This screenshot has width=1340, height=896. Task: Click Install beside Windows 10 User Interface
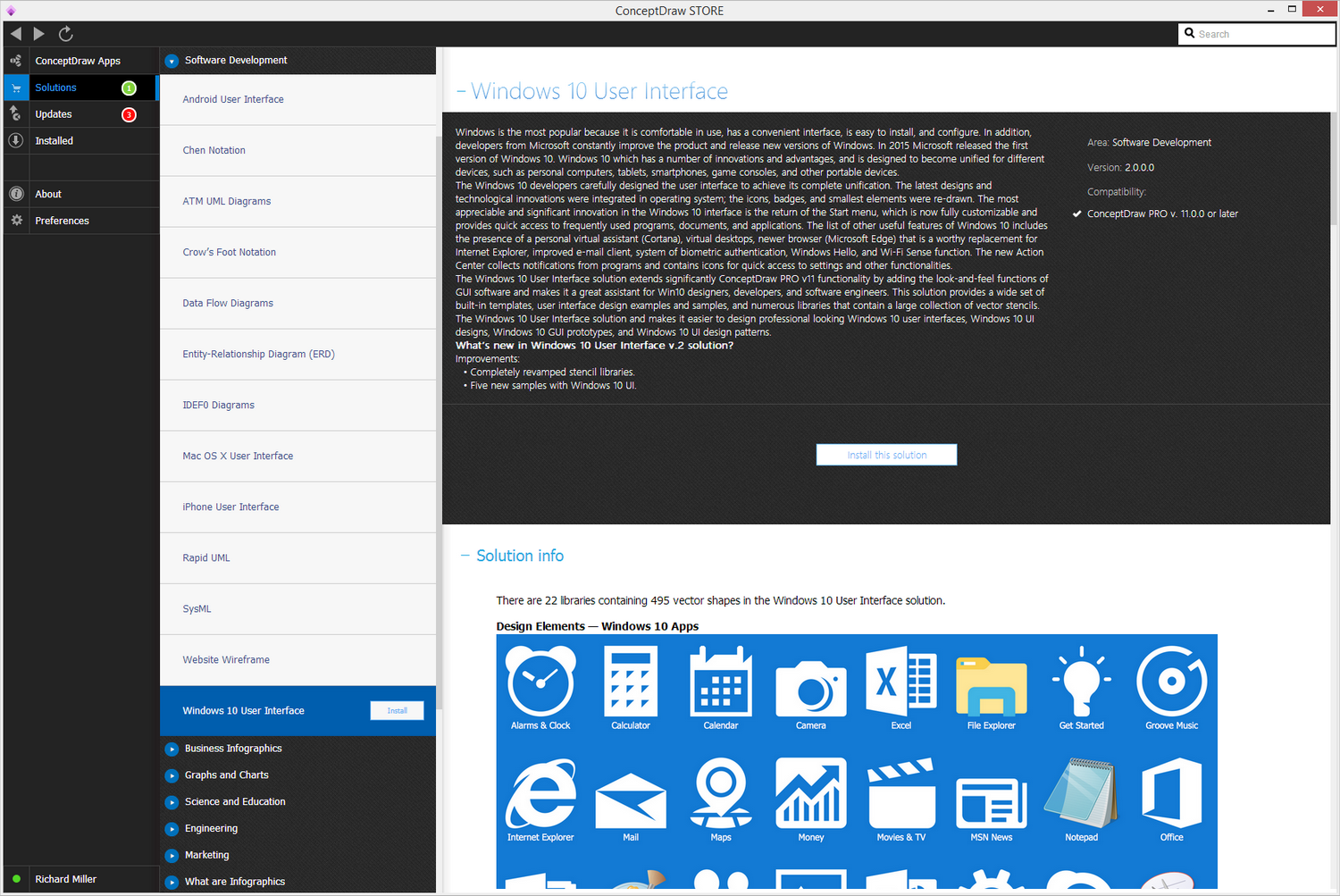[397, 711]
